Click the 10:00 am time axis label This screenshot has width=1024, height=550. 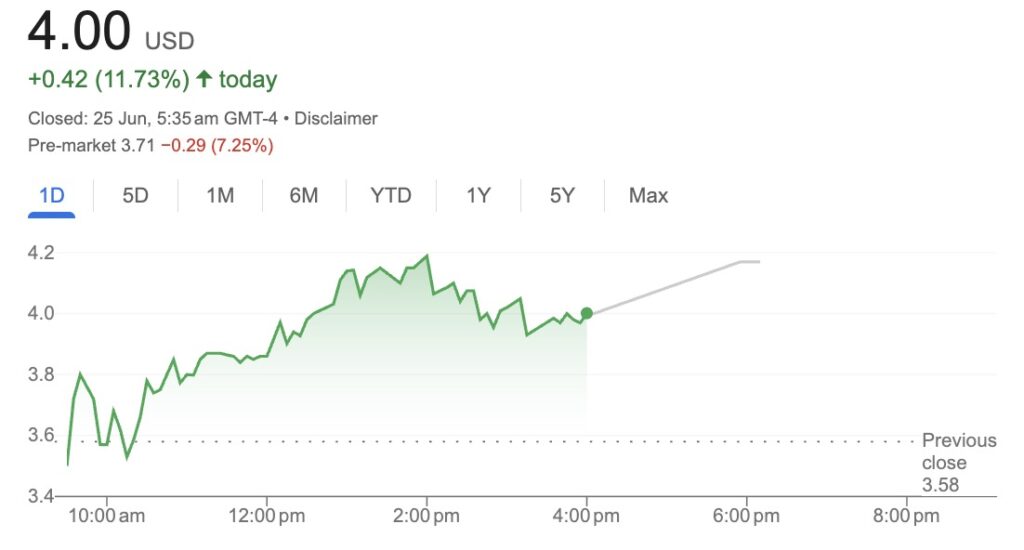pos(107,516)
